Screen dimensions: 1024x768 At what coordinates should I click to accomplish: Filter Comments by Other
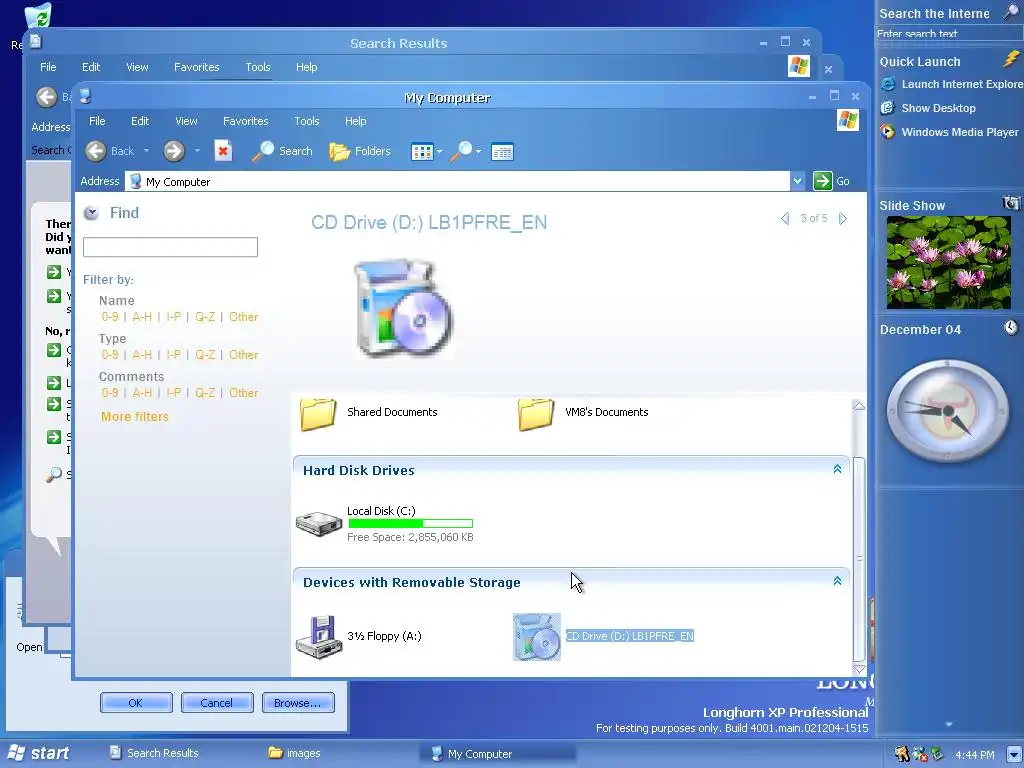tap(244, 392)
